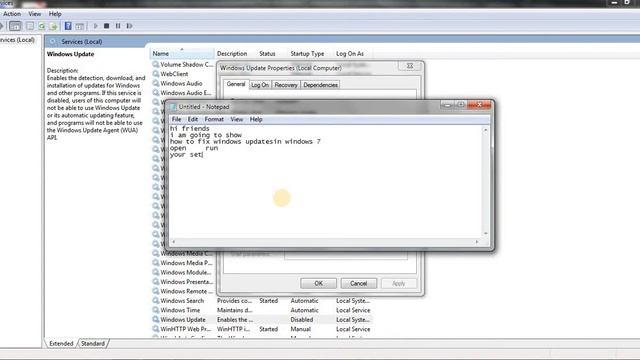Select Services (Local) in the console tree

17,40
